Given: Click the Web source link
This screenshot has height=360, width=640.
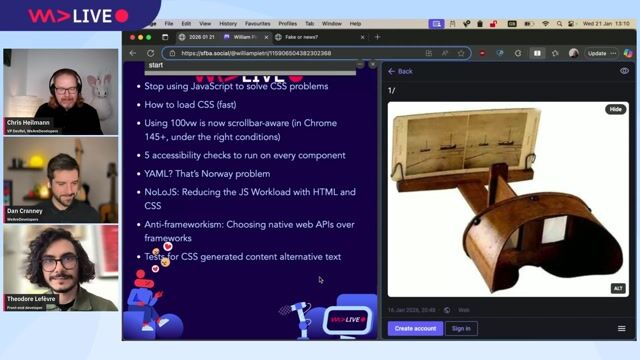Looking at the screenshot, I should coord(464,310).
